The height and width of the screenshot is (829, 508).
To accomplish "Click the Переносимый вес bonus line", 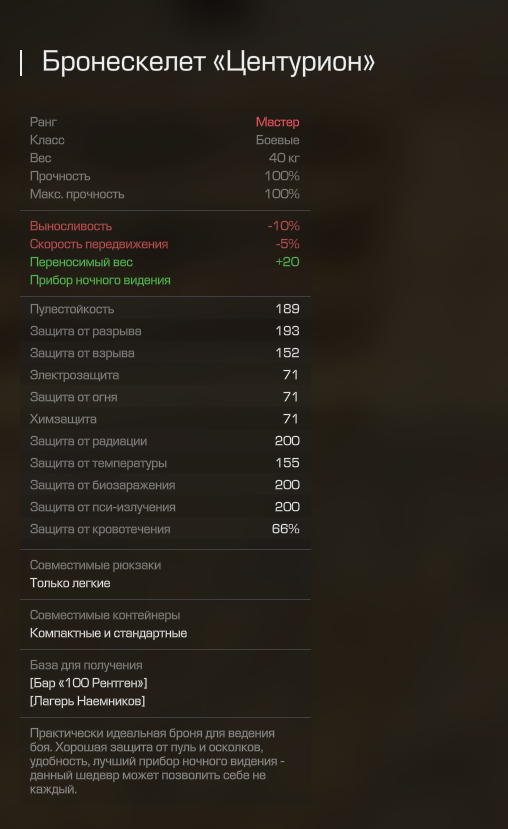I will pos(165,262).
